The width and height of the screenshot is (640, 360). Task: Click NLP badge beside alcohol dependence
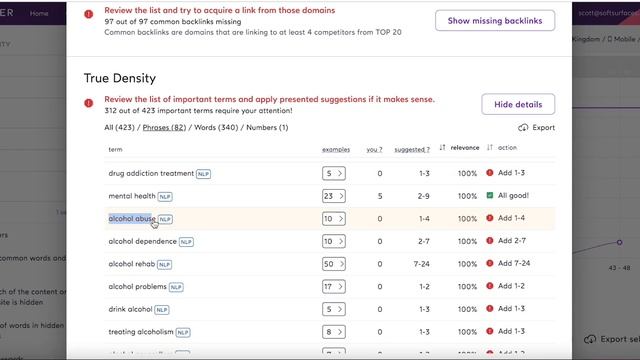coord(186,242)
